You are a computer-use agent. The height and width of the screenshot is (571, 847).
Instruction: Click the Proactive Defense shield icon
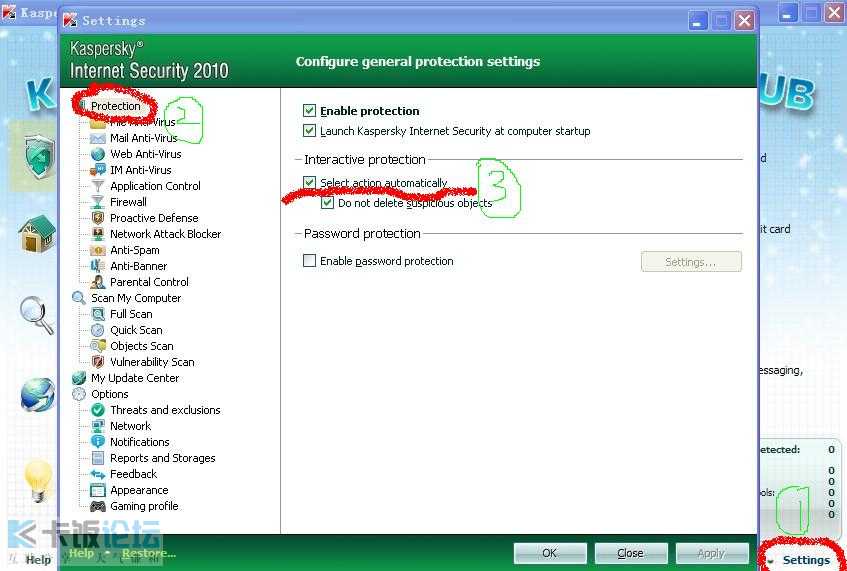(98, 218)
